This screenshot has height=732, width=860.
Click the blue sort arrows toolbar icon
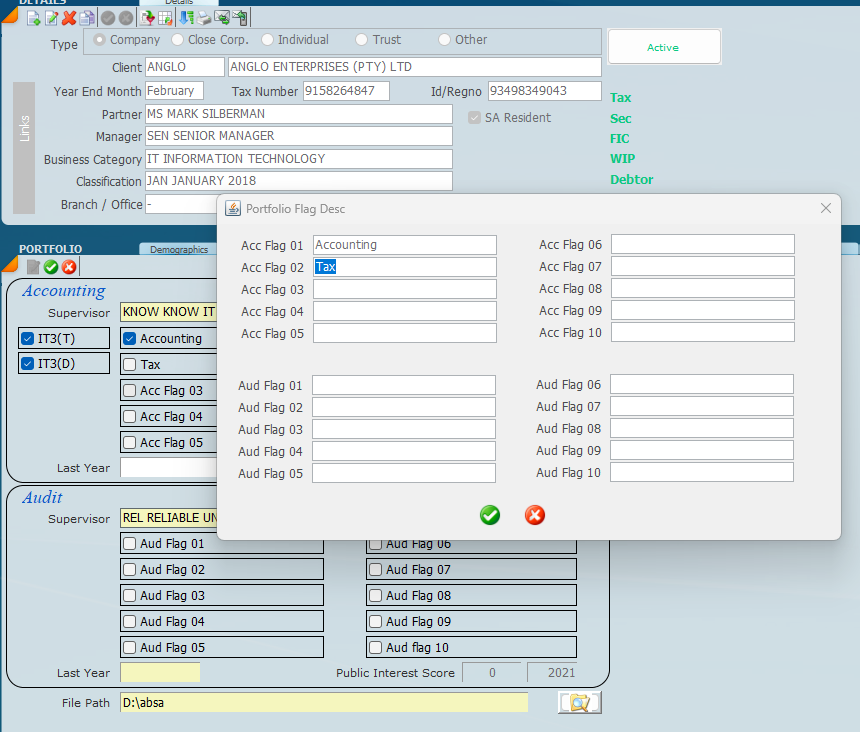point(186,18)
